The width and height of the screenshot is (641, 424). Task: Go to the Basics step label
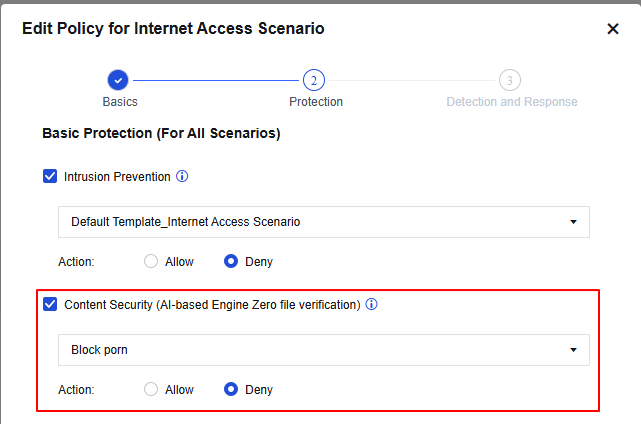[x=120, y=102]
